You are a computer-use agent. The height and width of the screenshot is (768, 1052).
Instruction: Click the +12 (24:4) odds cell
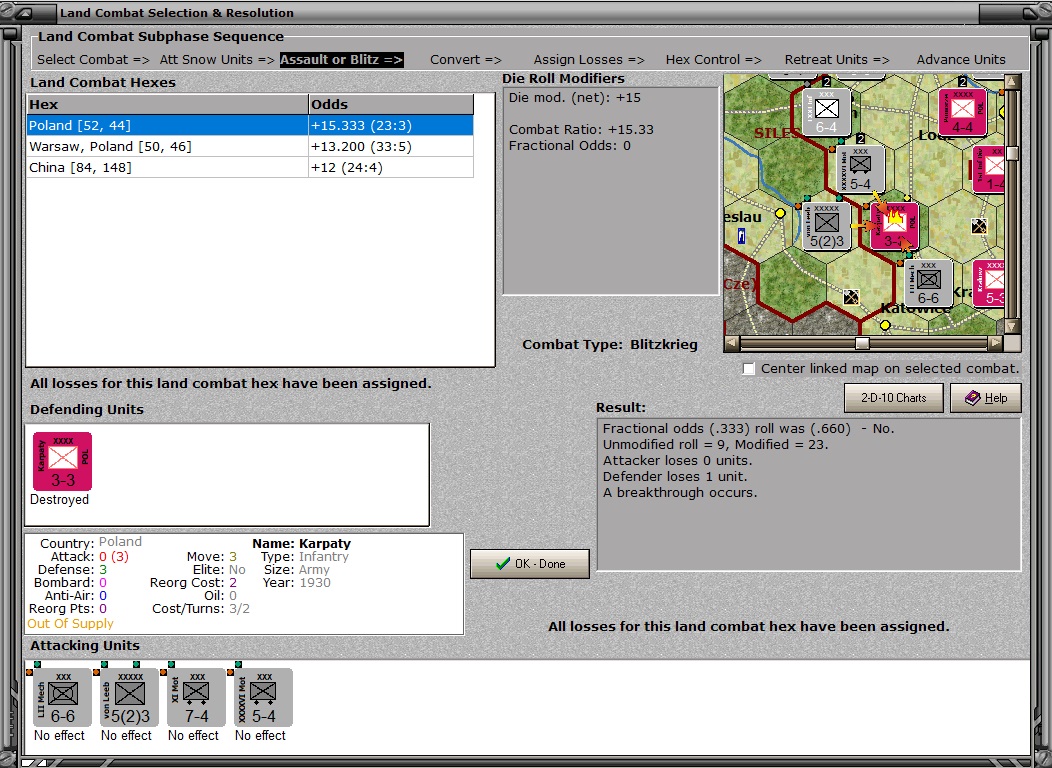pyautogui.click(x=391, y=167)
